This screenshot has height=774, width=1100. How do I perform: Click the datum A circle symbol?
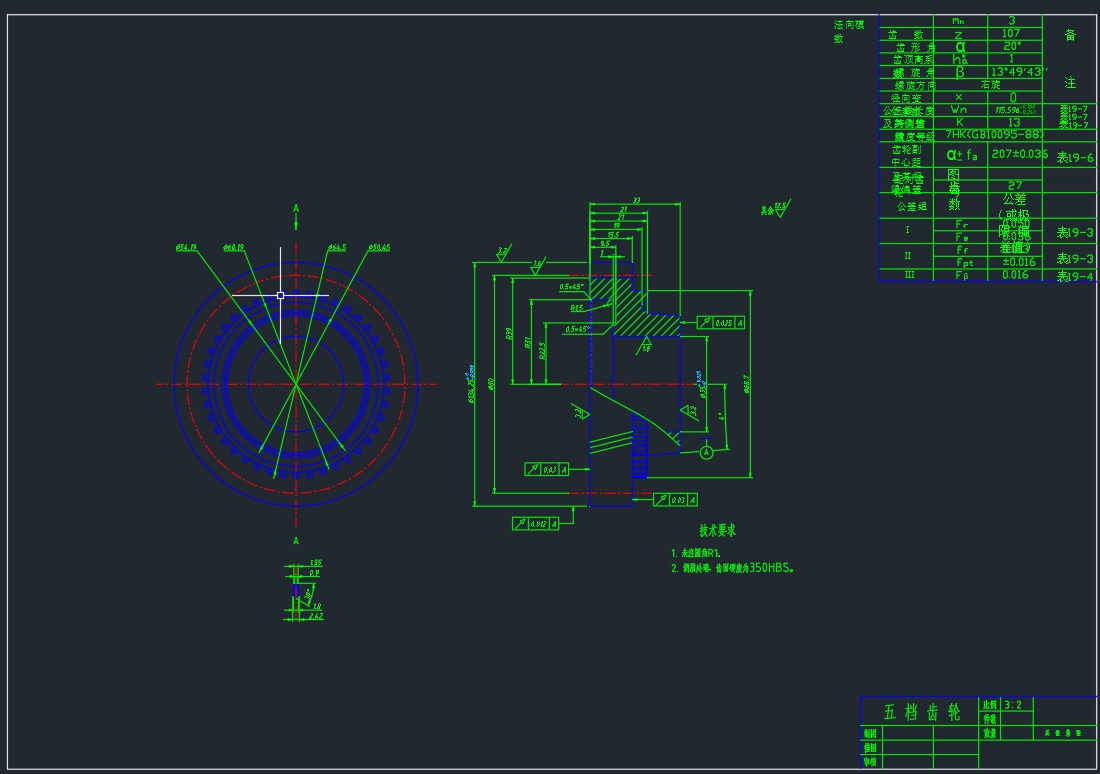(706, 453)
